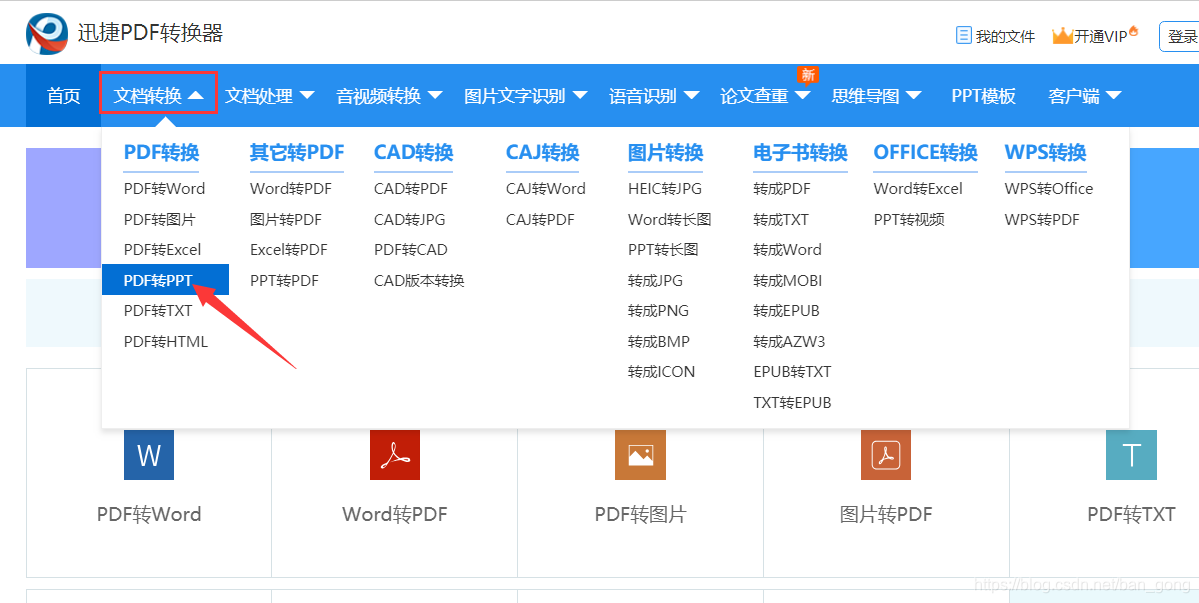Choose PDF转Excel menu entry

162,250
